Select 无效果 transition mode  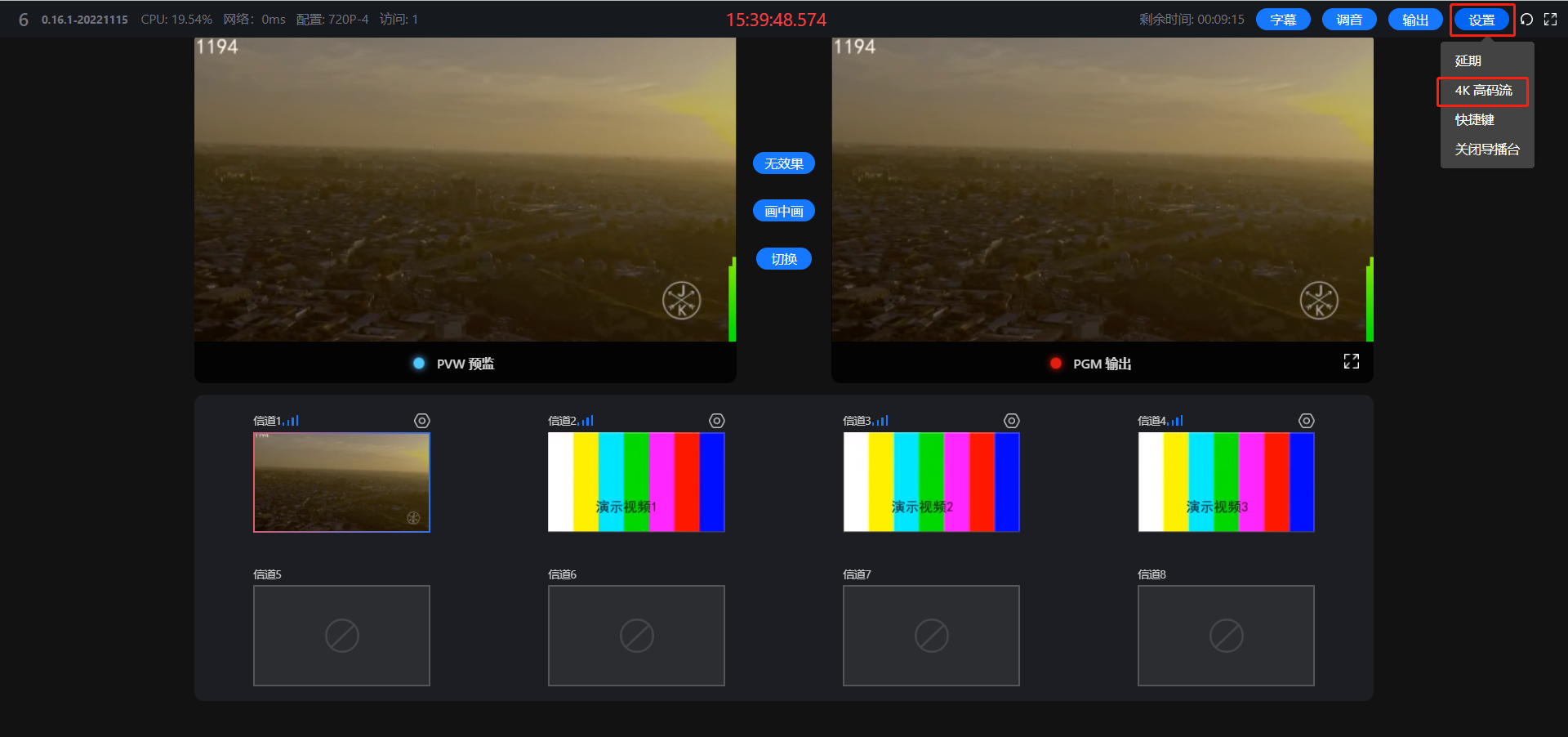(783, 163)
